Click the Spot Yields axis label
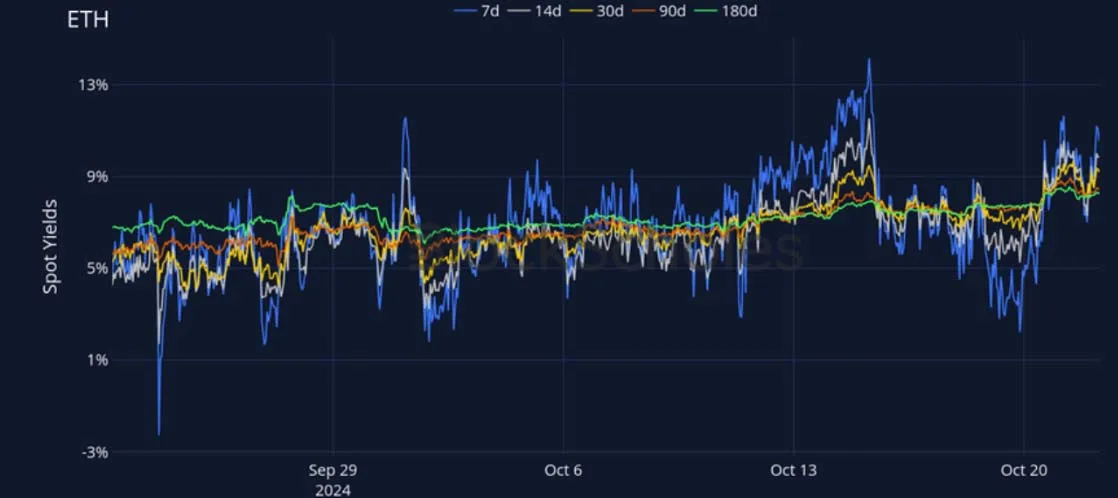 [x=50, y=248]
